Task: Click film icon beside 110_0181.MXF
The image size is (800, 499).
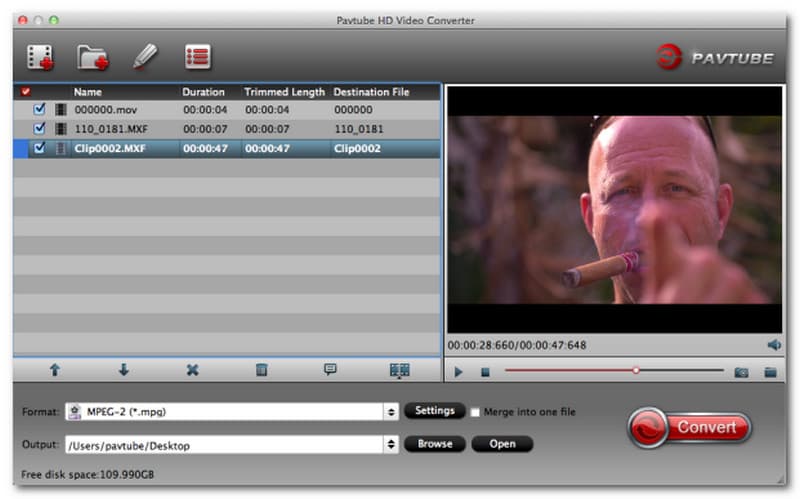Action: pos(61,129)
